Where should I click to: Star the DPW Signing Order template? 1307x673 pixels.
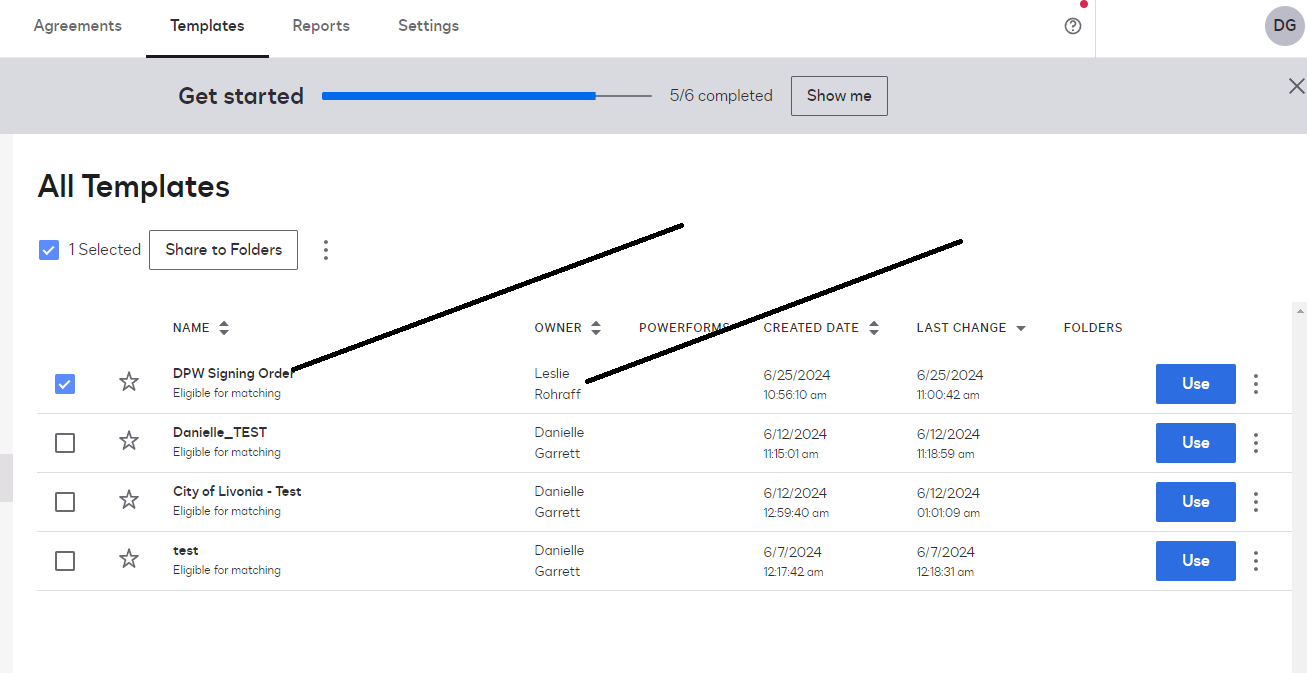(x=129, y=382)
